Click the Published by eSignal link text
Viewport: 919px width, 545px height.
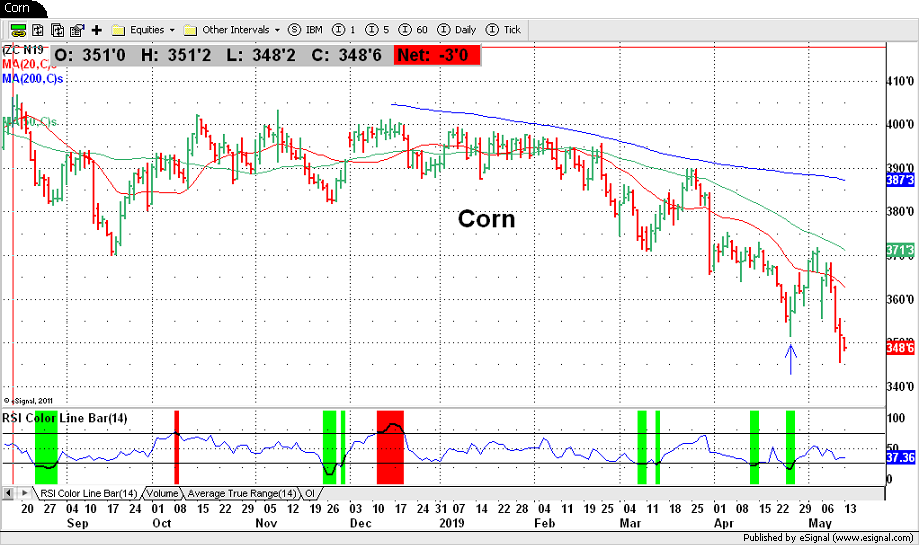[x=828, y=537]
